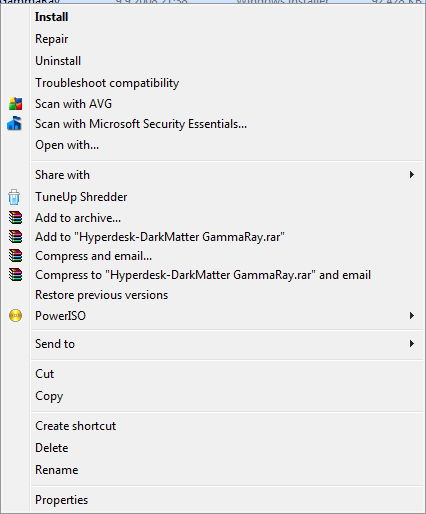Select Add to "Hyperdesk-DarkMatter GammaRay.rar"
Image resolution: width=426 pixels, height=514 pixels.
click(160, 237)
